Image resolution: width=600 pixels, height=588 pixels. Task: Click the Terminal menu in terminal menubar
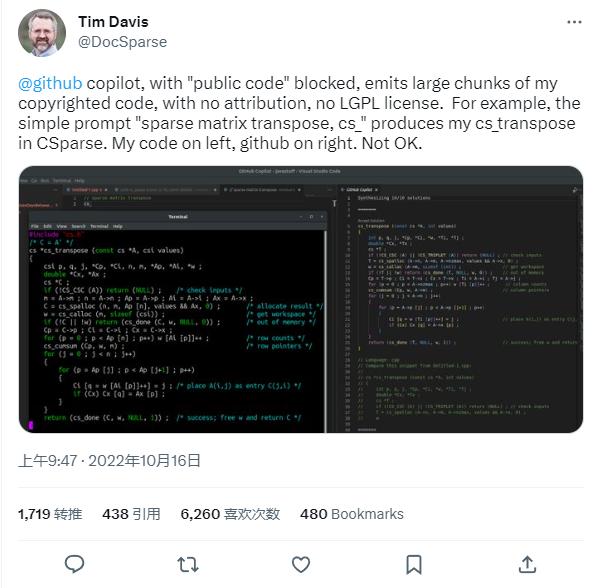tap(99, 226)
